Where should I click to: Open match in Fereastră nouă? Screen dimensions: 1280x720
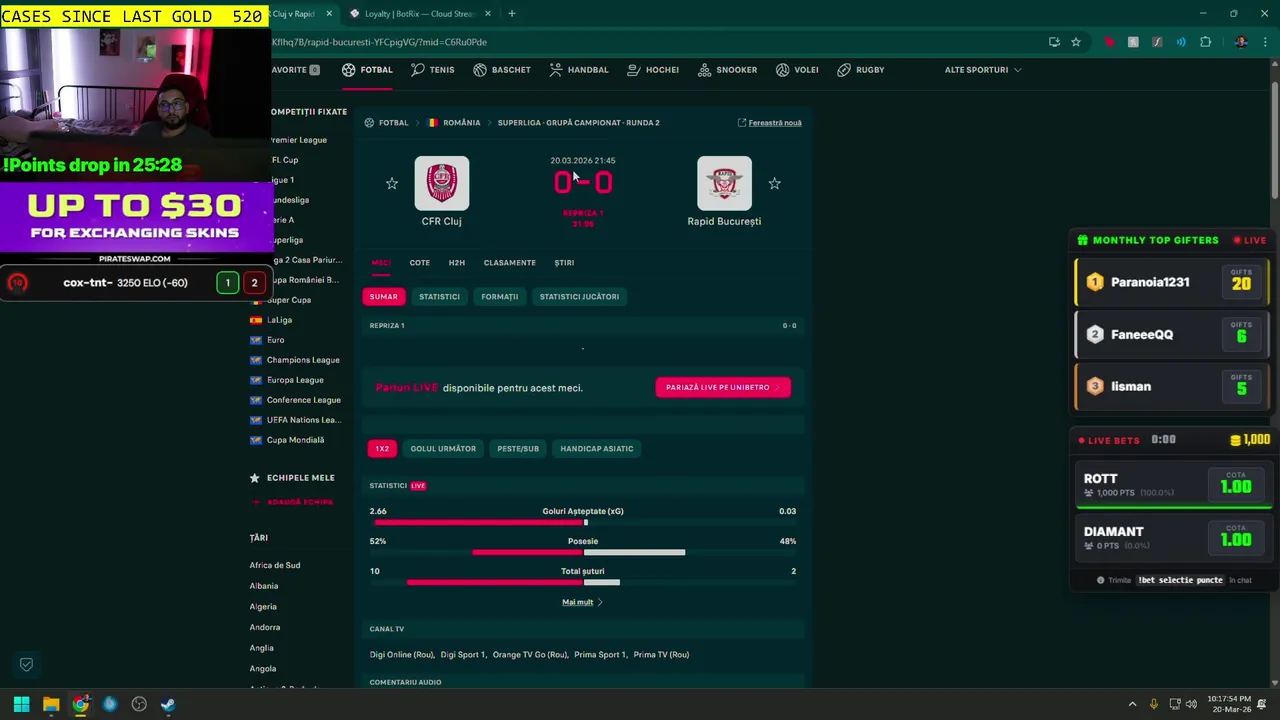[769, 123]
